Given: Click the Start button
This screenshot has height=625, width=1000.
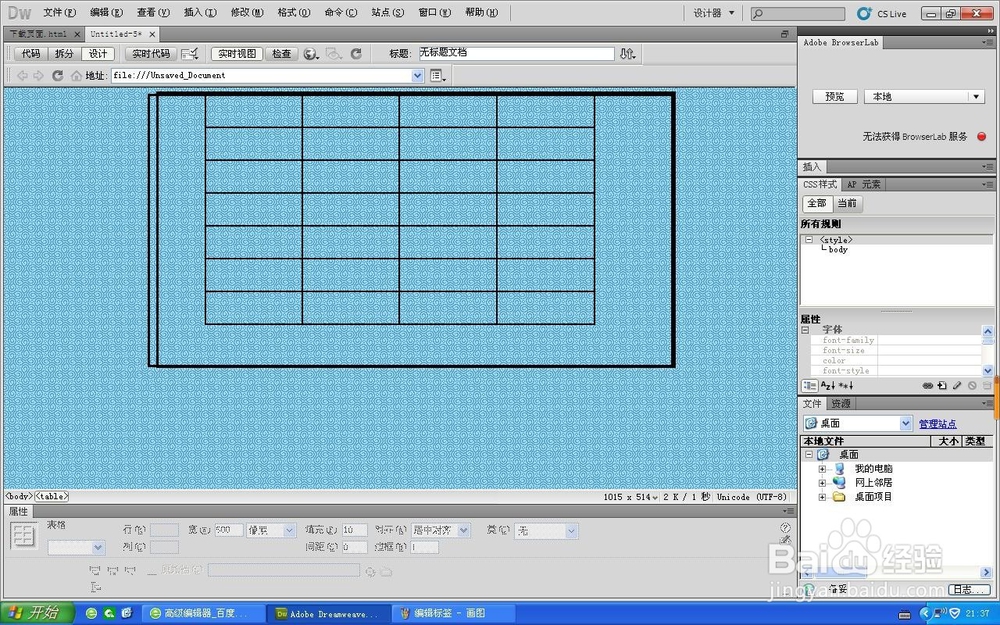Looking at the screenshot, I should pos(37,613).
